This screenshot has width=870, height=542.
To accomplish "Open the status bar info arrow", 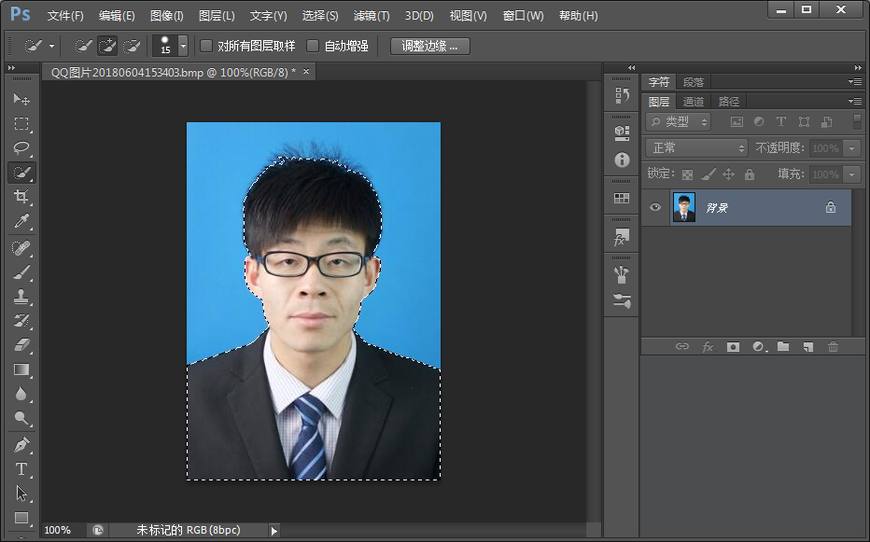I will (x=274, y=530).
